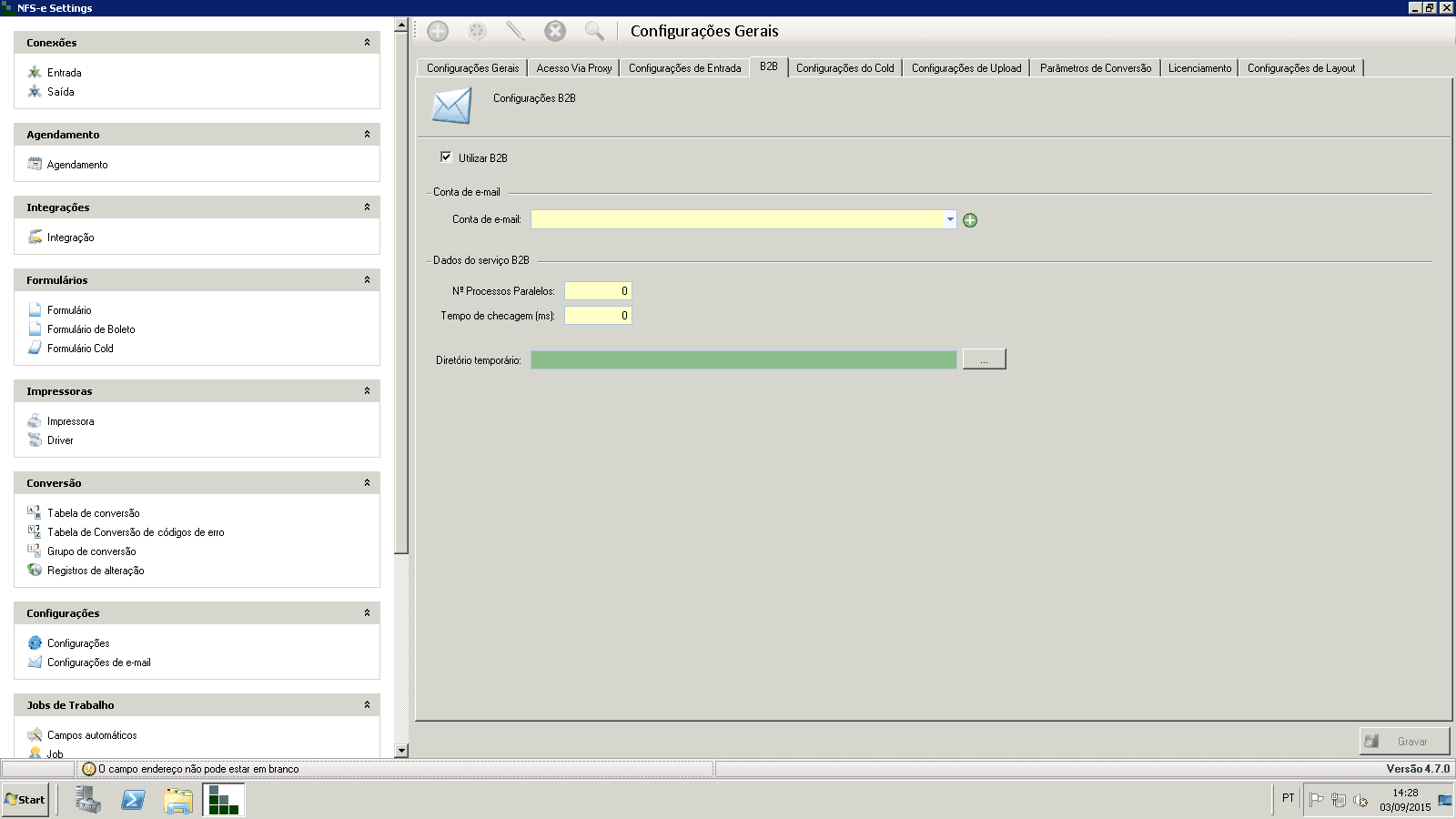Click the Diretório temporário field

click(x=743, y=359)
